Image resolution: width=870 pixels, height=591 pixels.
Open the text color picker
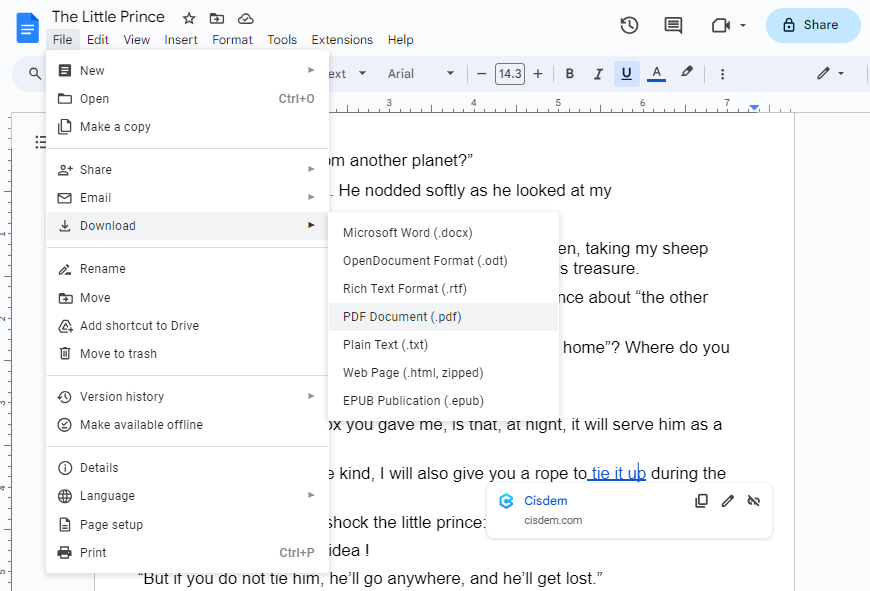[655, 73]
